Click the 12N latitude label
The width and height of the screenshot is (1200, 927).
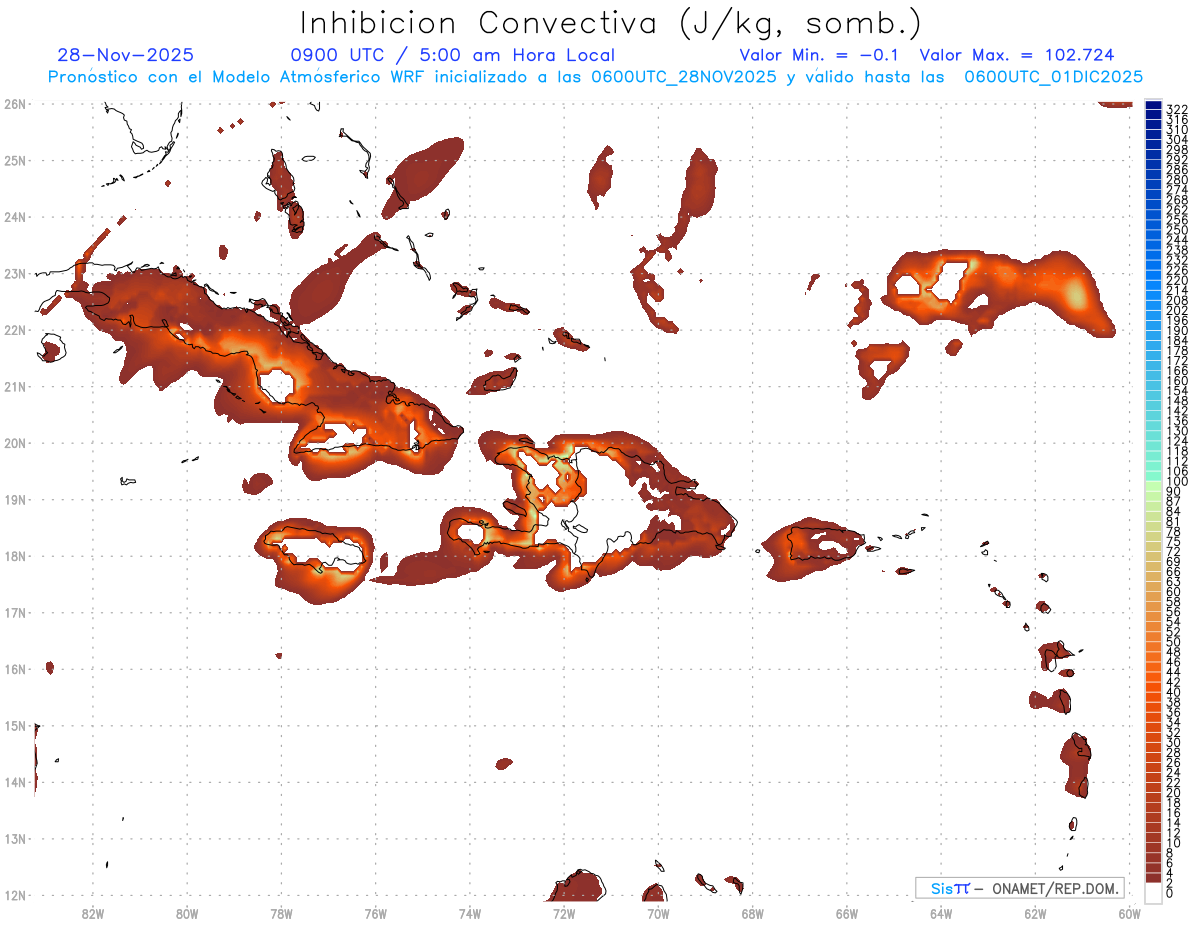click(14, 895)
